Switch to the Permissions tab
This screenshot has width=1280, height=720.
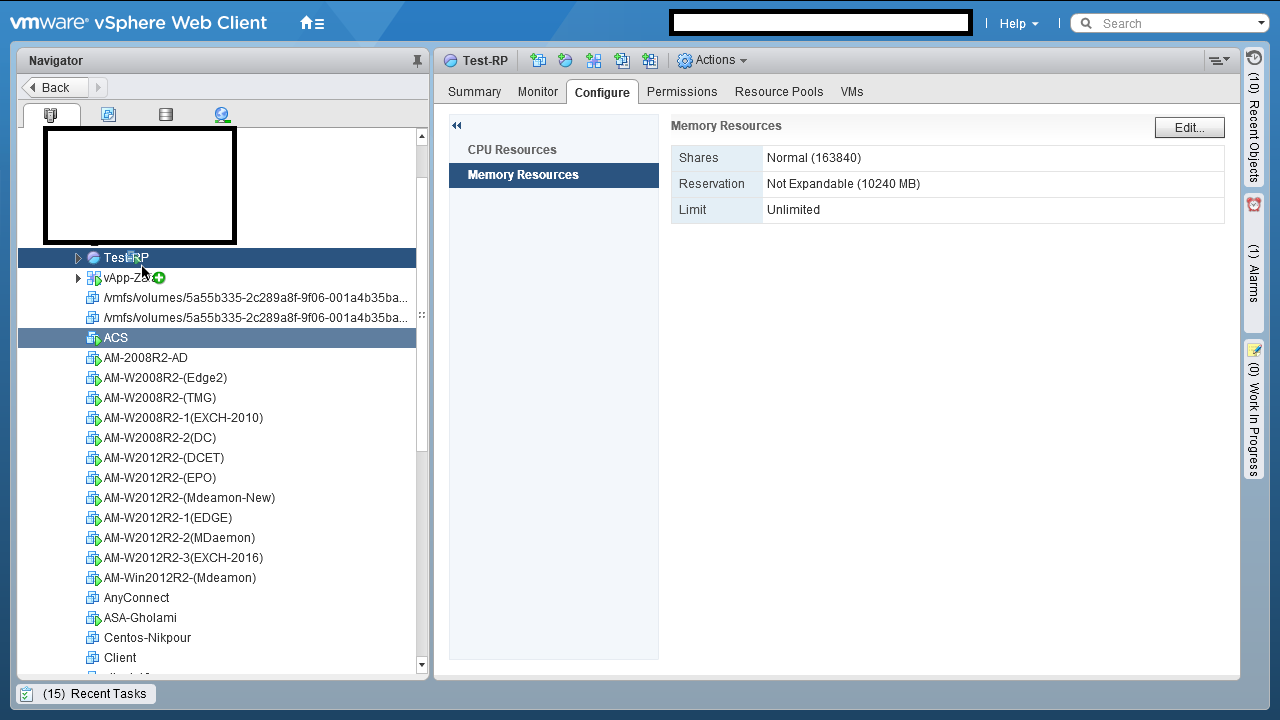pyautogui.click(x=682, y=92)
